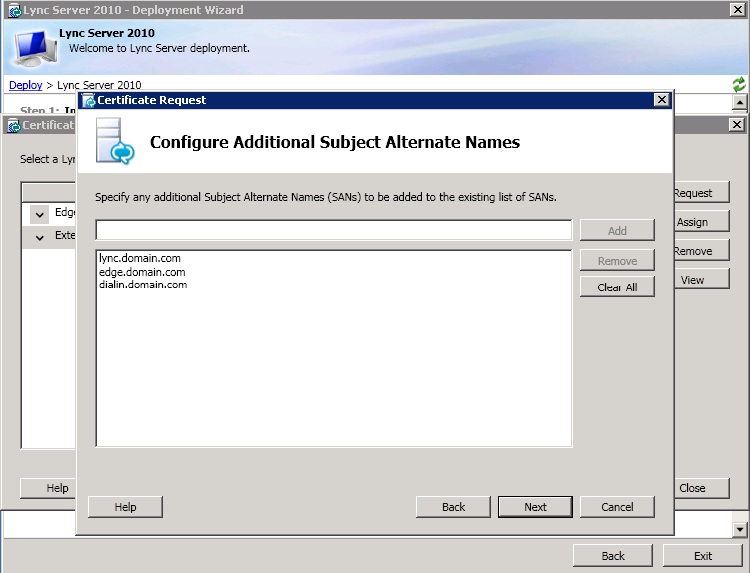Image resolution: width=750 pixels, height=573 pixels.
Task: Click the green refresh icon in wizard
Action: click(x=739, y=85)
